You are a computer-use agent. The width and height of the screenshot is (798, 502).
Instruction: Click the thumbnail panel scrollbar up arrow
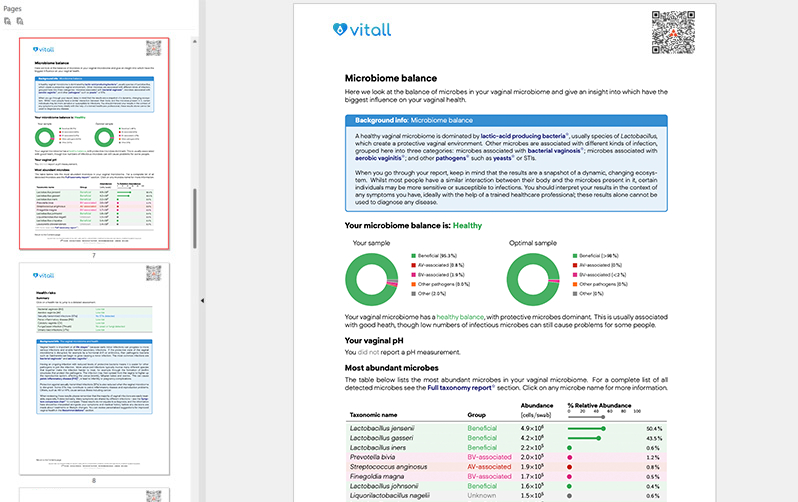(x=194, y=41)
